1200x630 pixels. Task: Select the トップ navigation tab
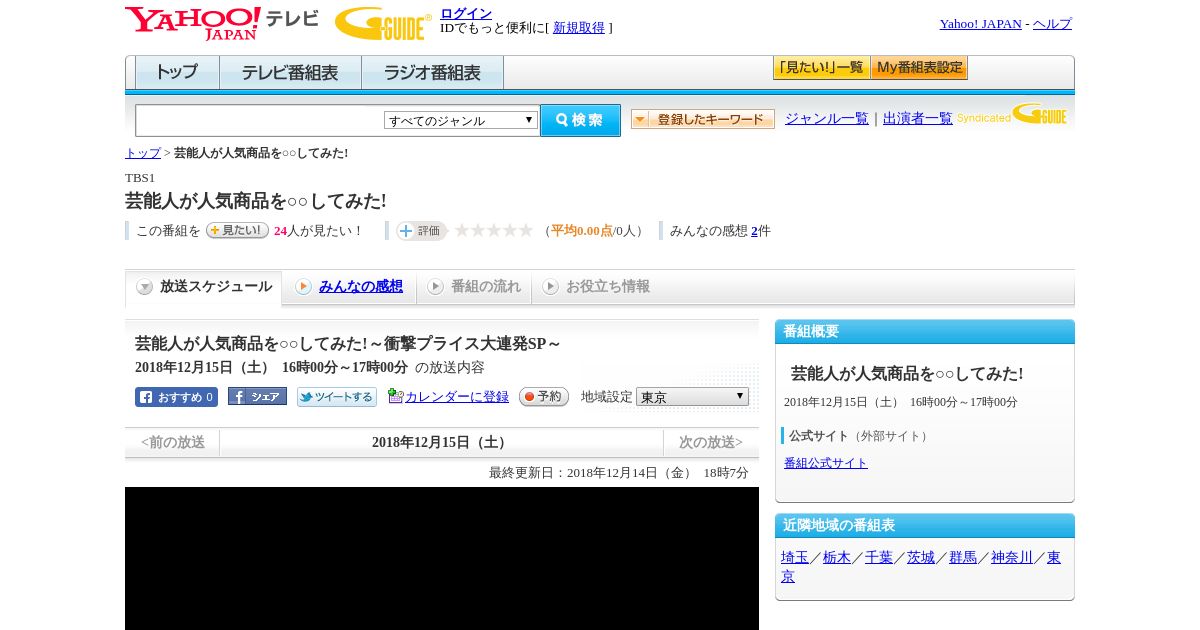pyautogui.click(x=177, y=73)
